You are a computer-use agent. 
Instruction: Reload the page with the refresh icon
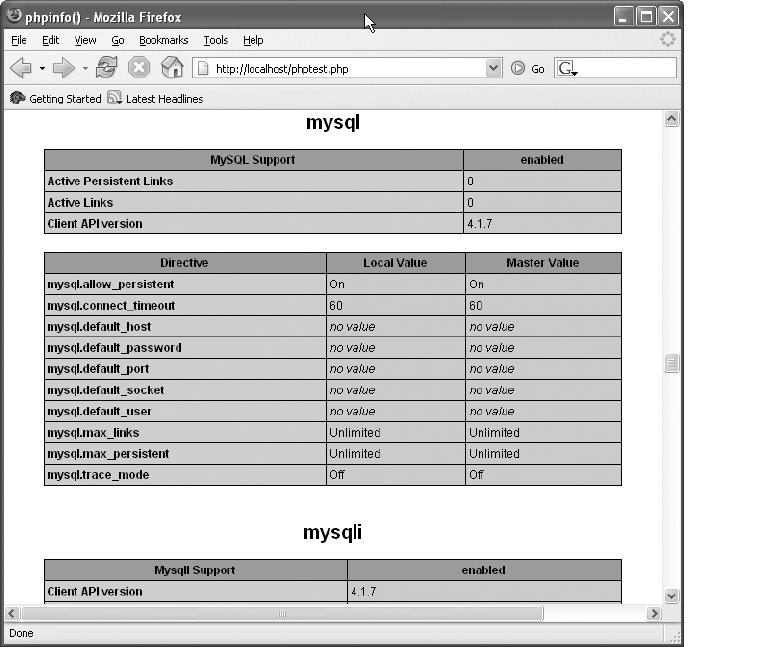pos(106,67)
